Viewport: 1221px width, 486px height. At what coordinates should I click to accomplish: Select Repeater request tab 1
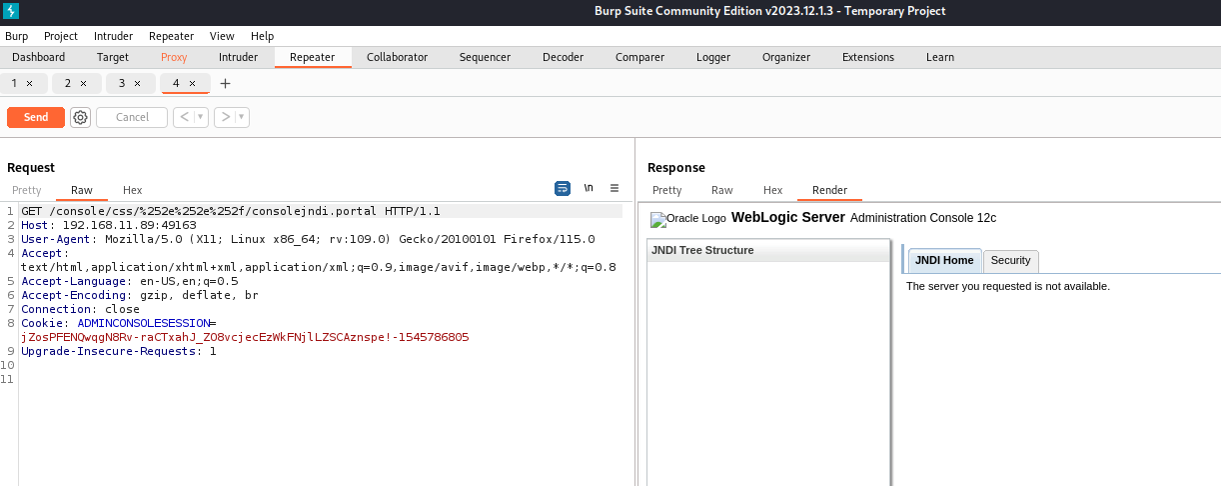15,84
